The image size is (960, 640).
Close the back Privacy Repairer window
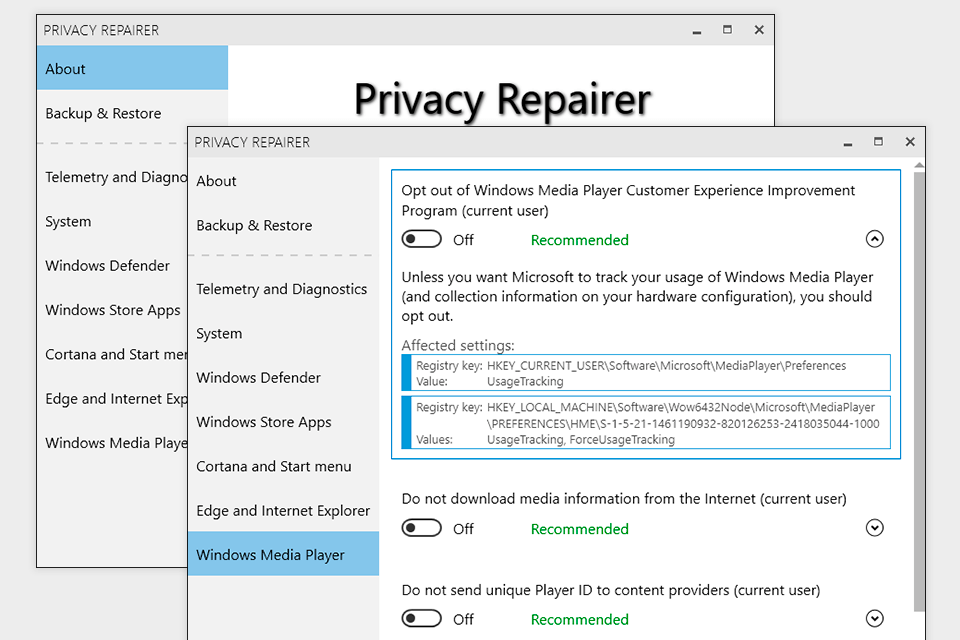[x=759, y=30]
